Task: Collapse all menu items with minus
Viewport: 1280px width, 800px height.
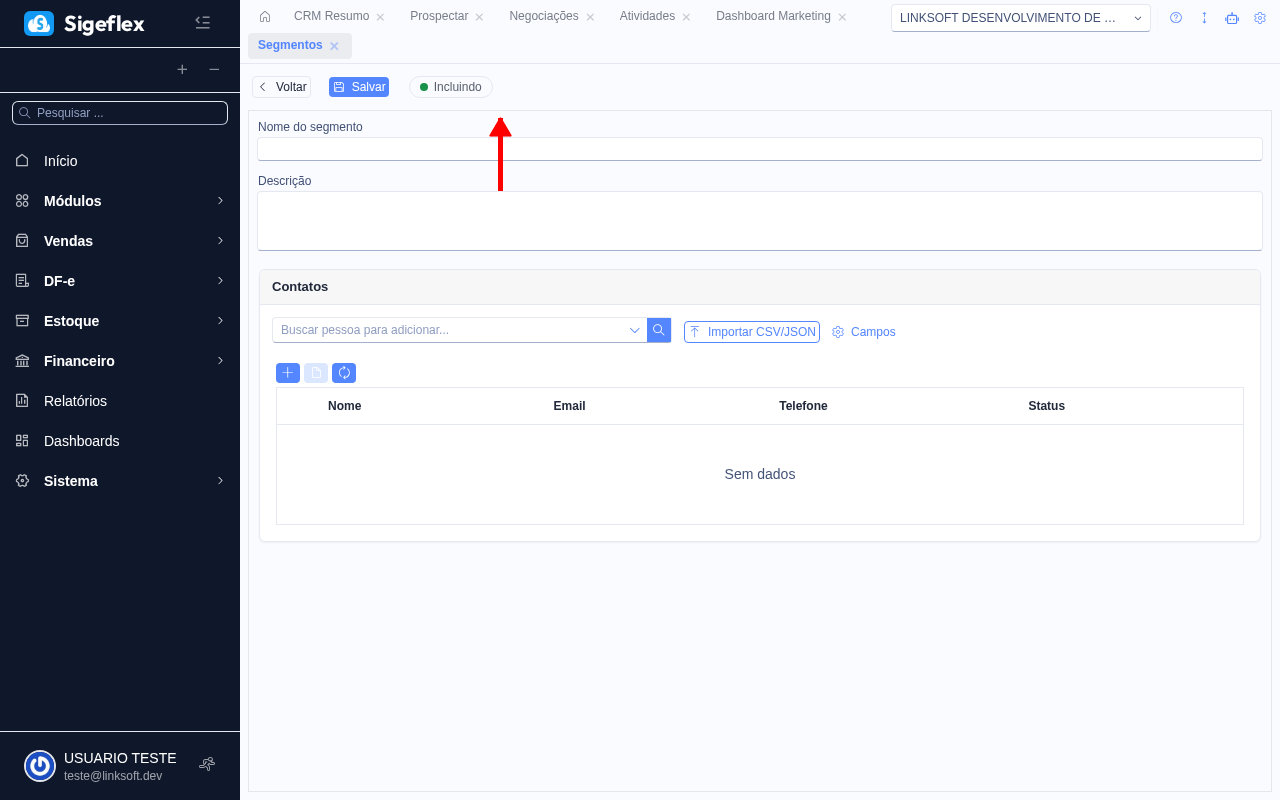Action: (214, 69)
